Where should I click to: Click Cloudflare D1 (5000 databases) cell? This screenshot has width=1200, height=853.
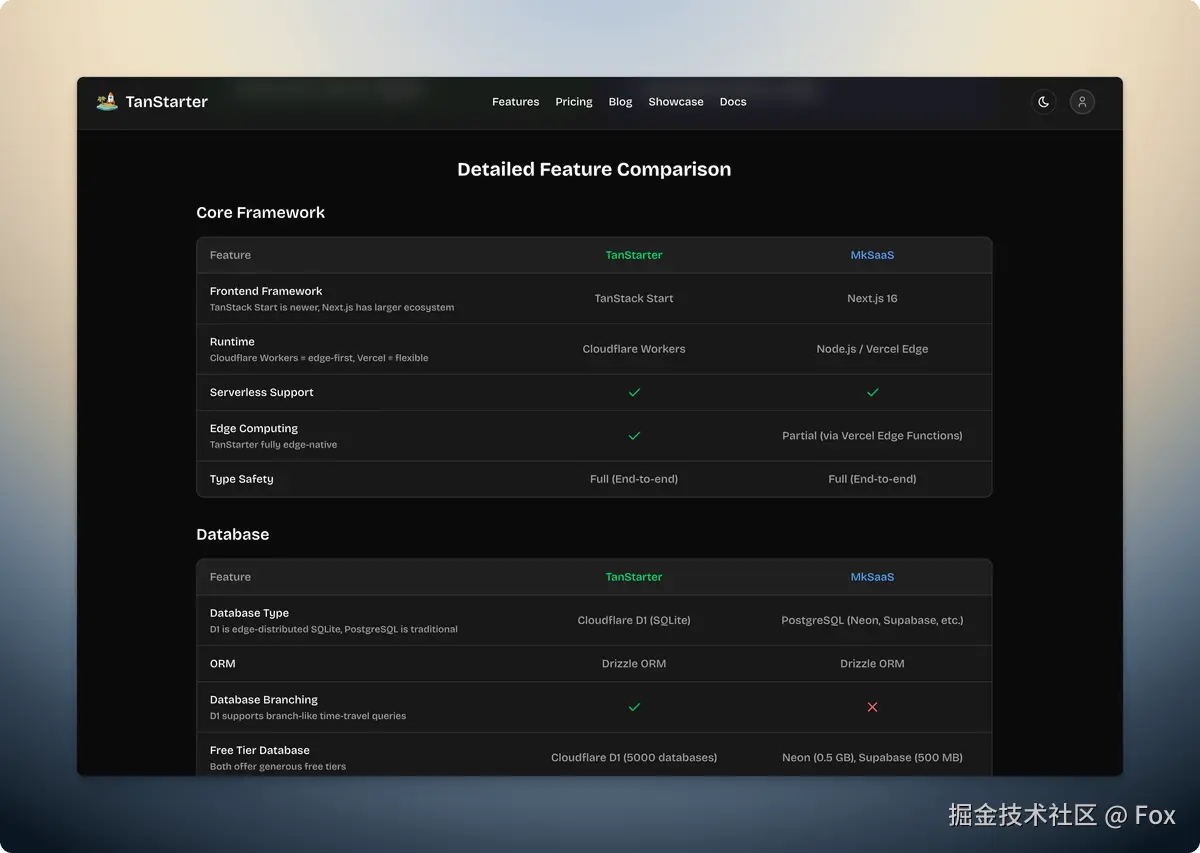[x=634, y=757]
